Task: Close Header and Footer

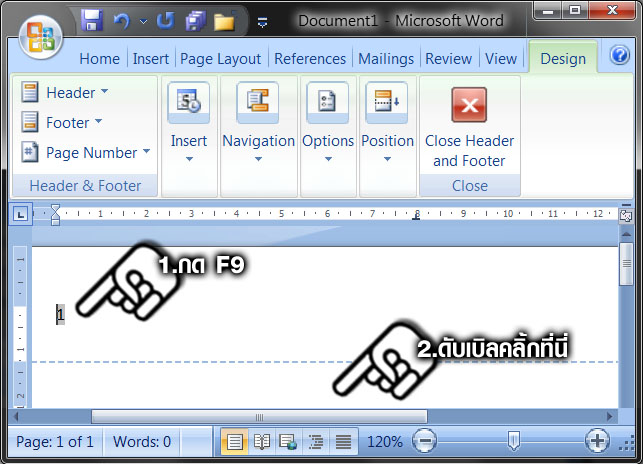Action: (470, 127)
